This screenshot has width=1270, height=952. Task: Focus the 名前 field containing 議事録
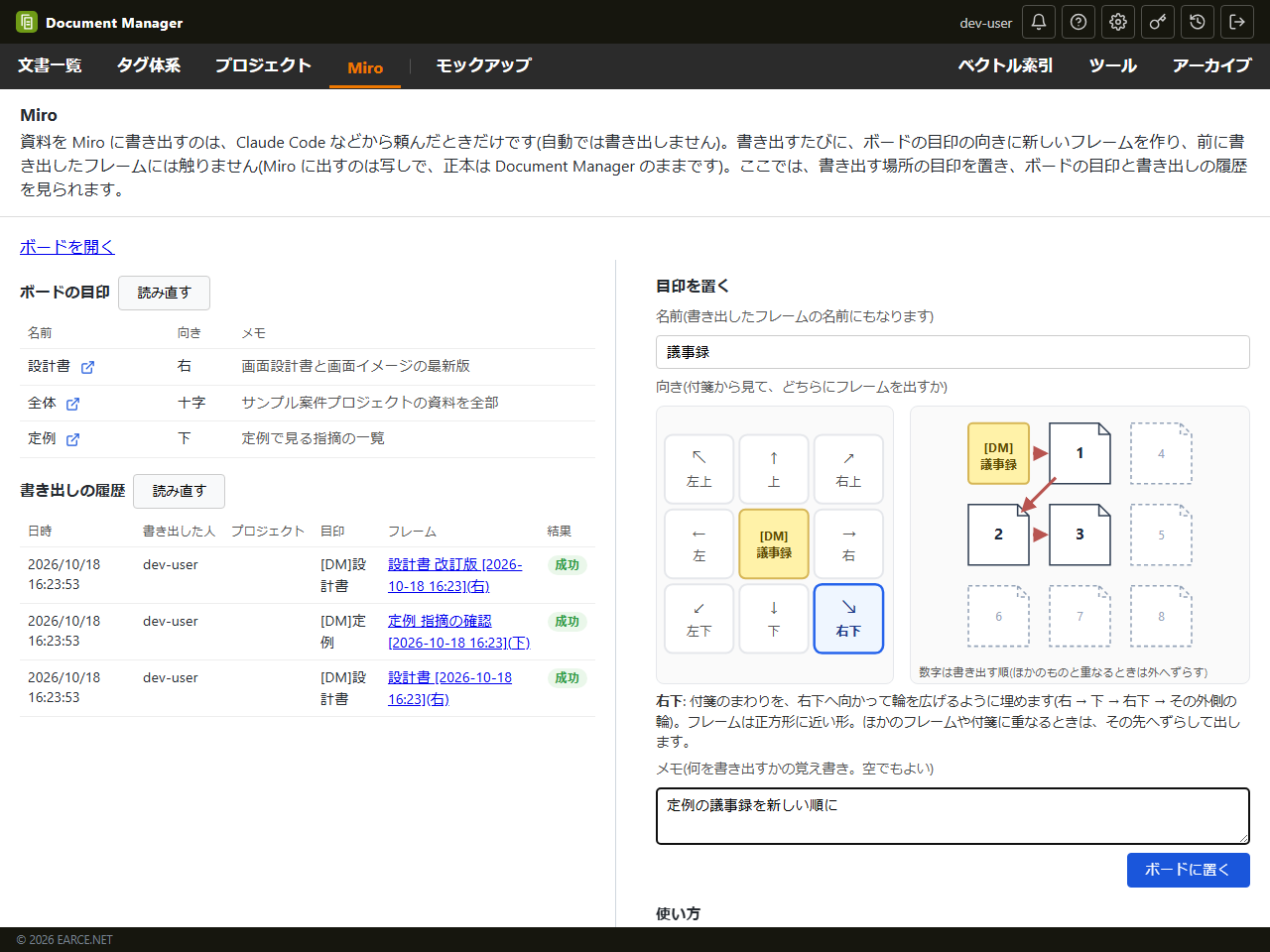tap(952, 352)
